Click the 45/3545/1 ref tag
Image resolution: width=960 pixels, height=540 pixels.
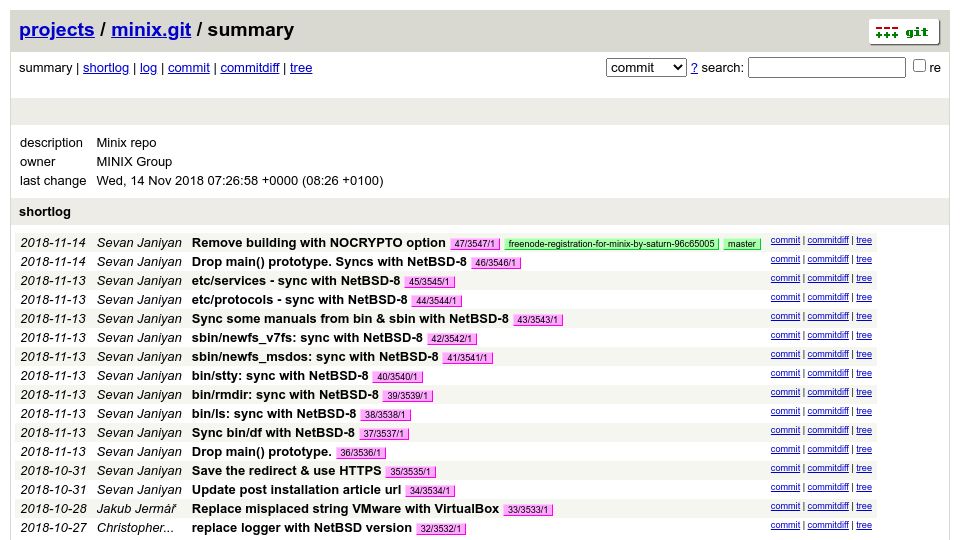click(429, 282)
